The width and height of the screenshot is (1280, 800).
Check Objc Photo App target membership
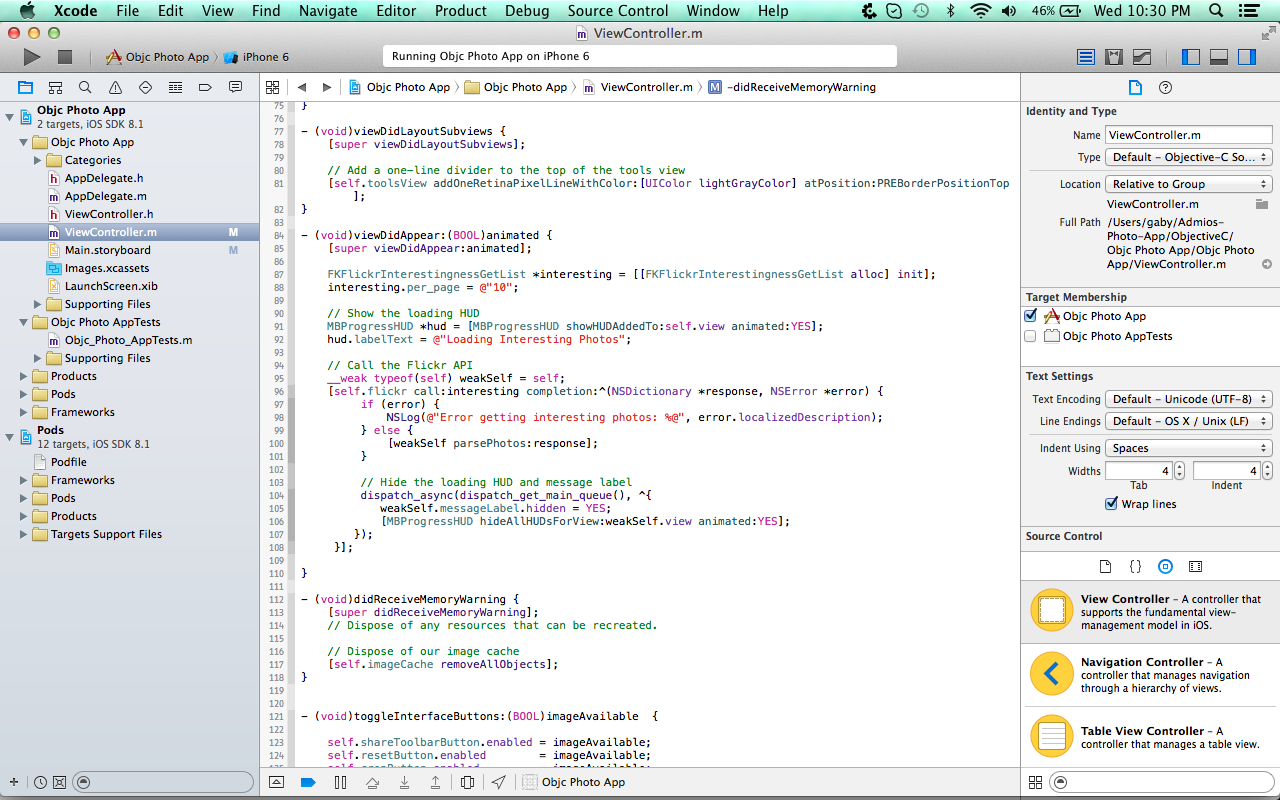pyautogui.click(x=1030, y=315)
